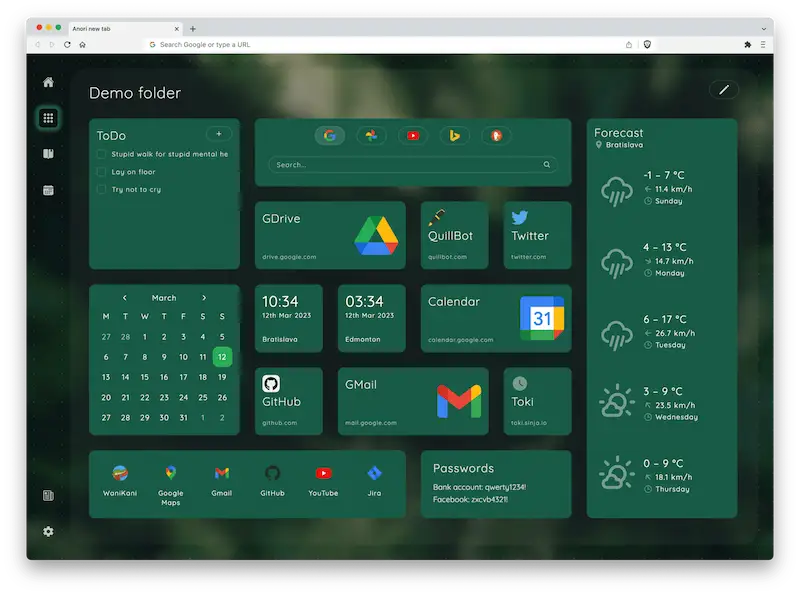Click Wednesday partly cloudy forecast icon
Screen dimensions: 800x595
[x=617, y=401]
